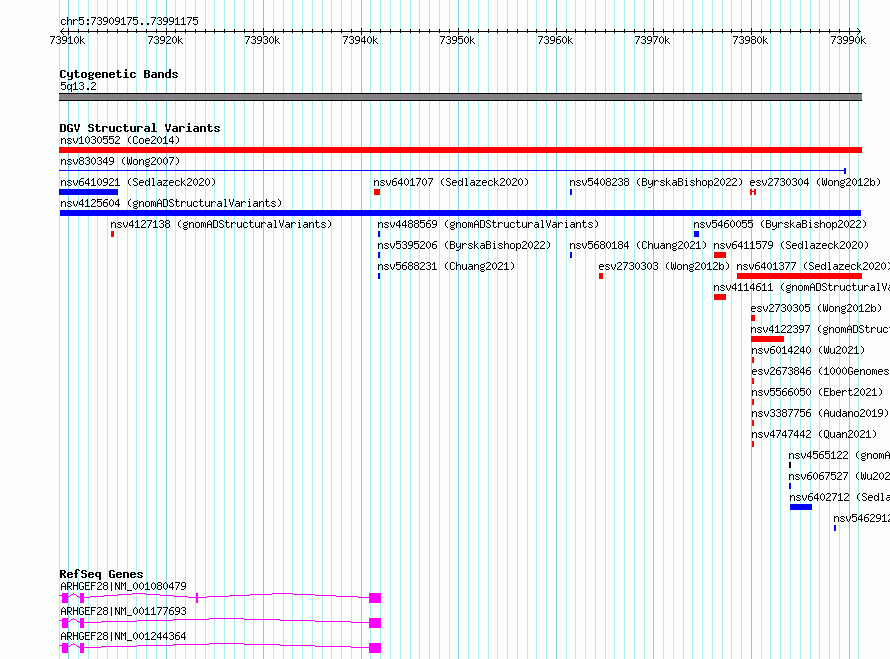Open the nsv4125604 (gnomADStructuralVariants) label
The image size is (890, 659).
pos(171,203)
